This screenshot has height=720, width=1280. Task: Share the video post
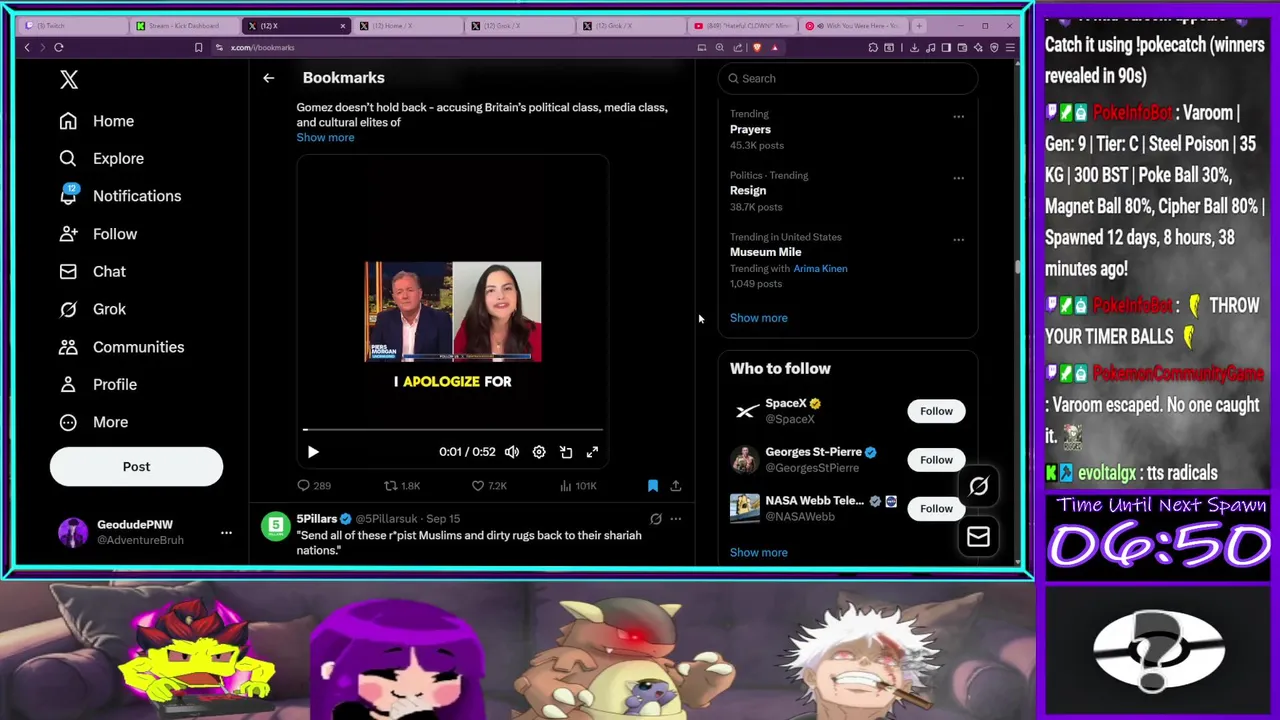pos(676,486)
